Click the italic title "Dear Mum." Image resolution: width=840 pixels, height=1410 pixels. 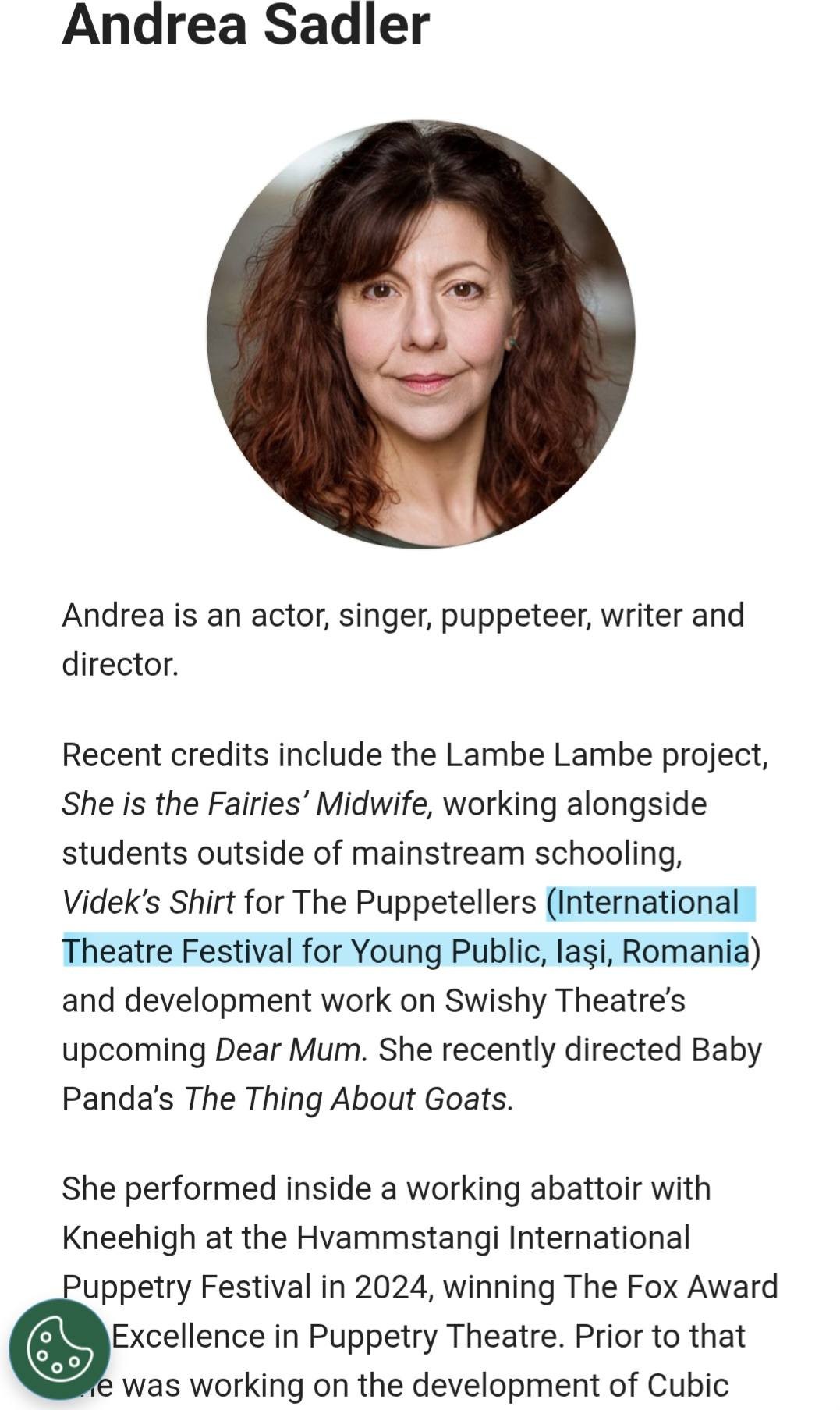tap(291, 1050)
